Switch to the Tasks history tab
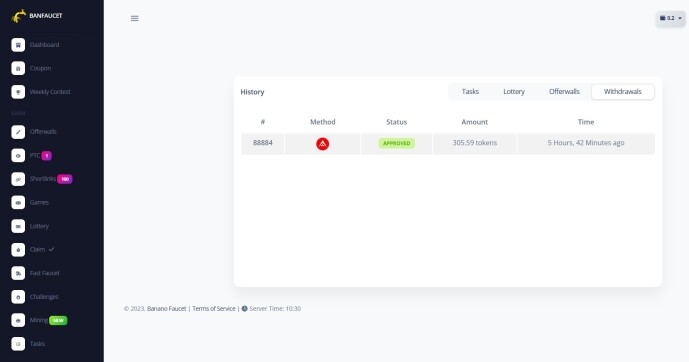The height and width of the screenshot is (362, 689). click(x=470, y=91)
